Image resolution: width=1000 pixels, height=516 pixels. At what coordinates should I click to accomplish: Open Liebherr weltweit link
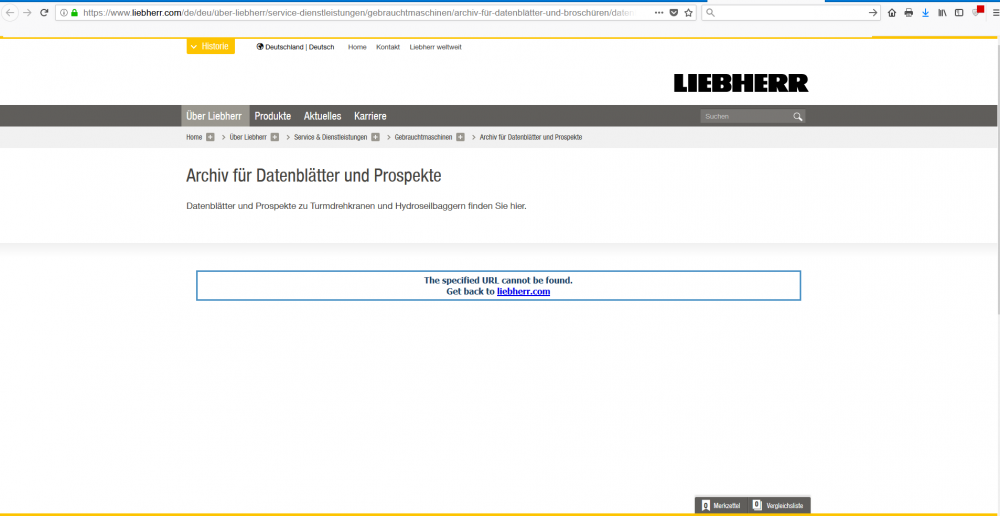coord(436,47)
